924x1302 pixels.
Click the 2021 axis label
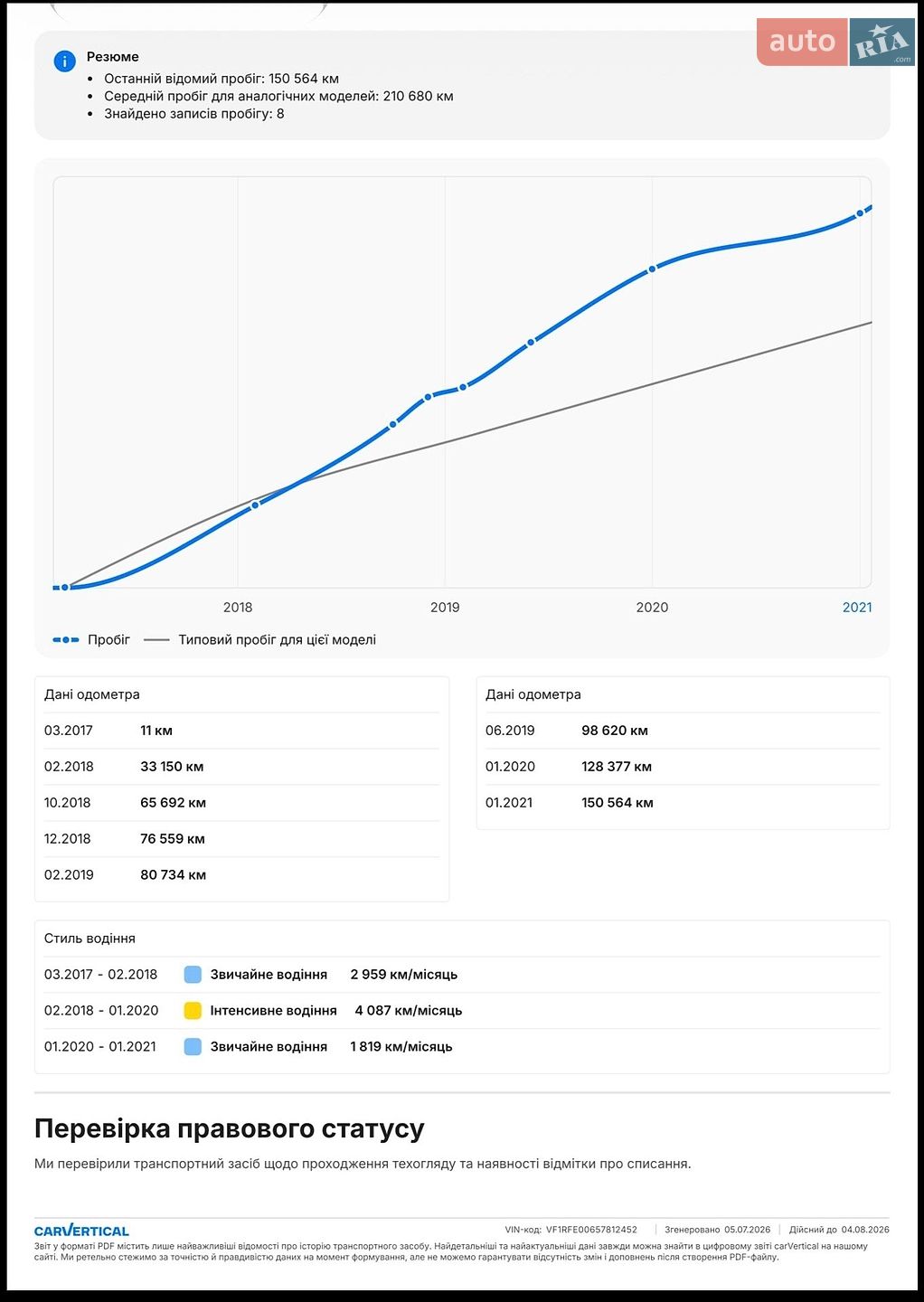click(857, 608)
